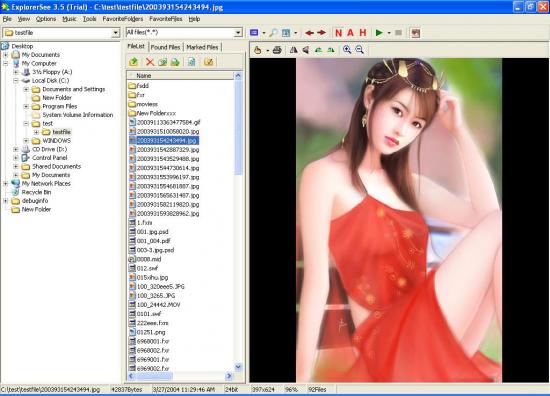Viewport: 550px width, 396px height.
Task: Zoom out on the image
Action: pos(360,49)
